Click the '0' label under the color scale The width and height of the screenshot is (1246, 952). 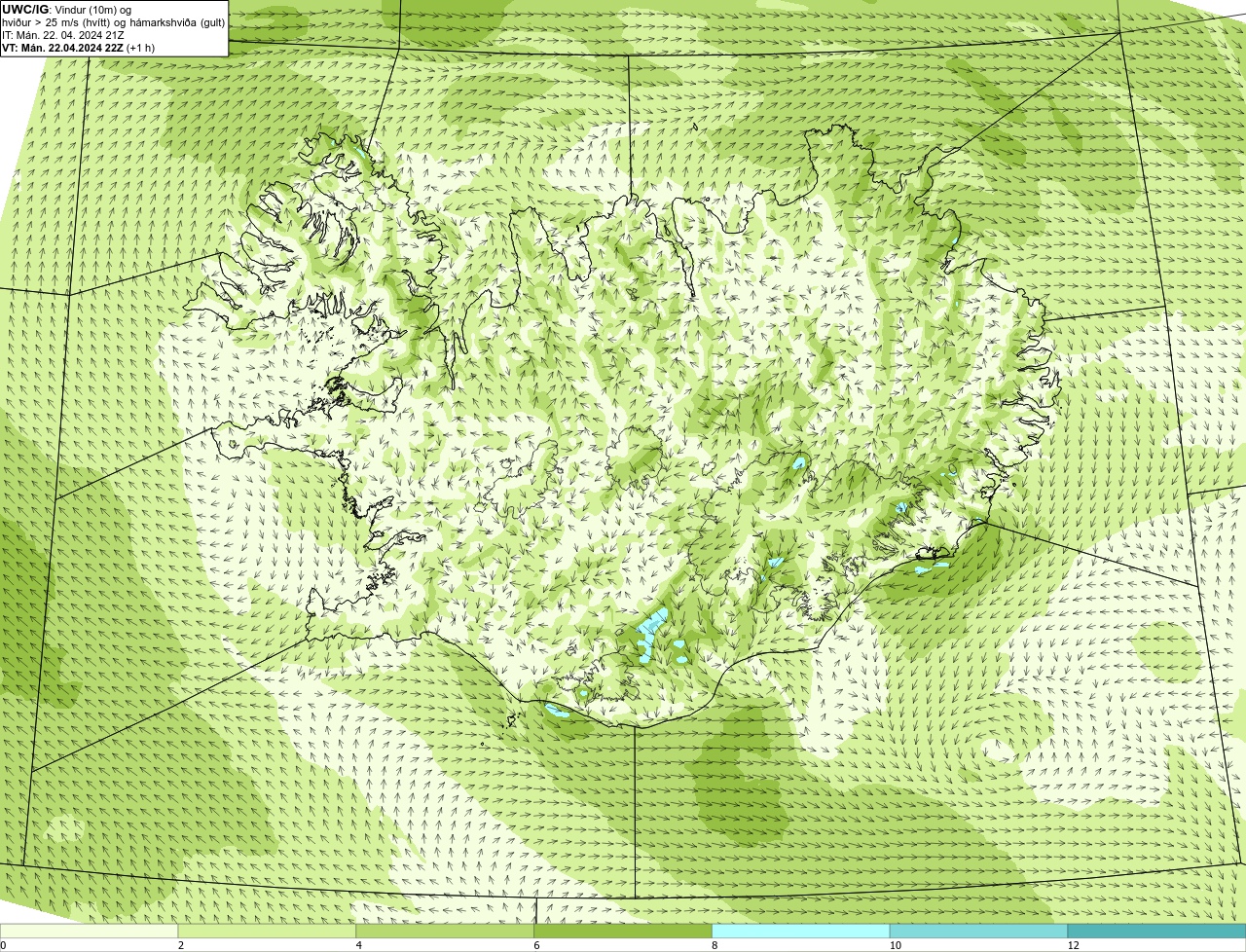pos(3,945)
